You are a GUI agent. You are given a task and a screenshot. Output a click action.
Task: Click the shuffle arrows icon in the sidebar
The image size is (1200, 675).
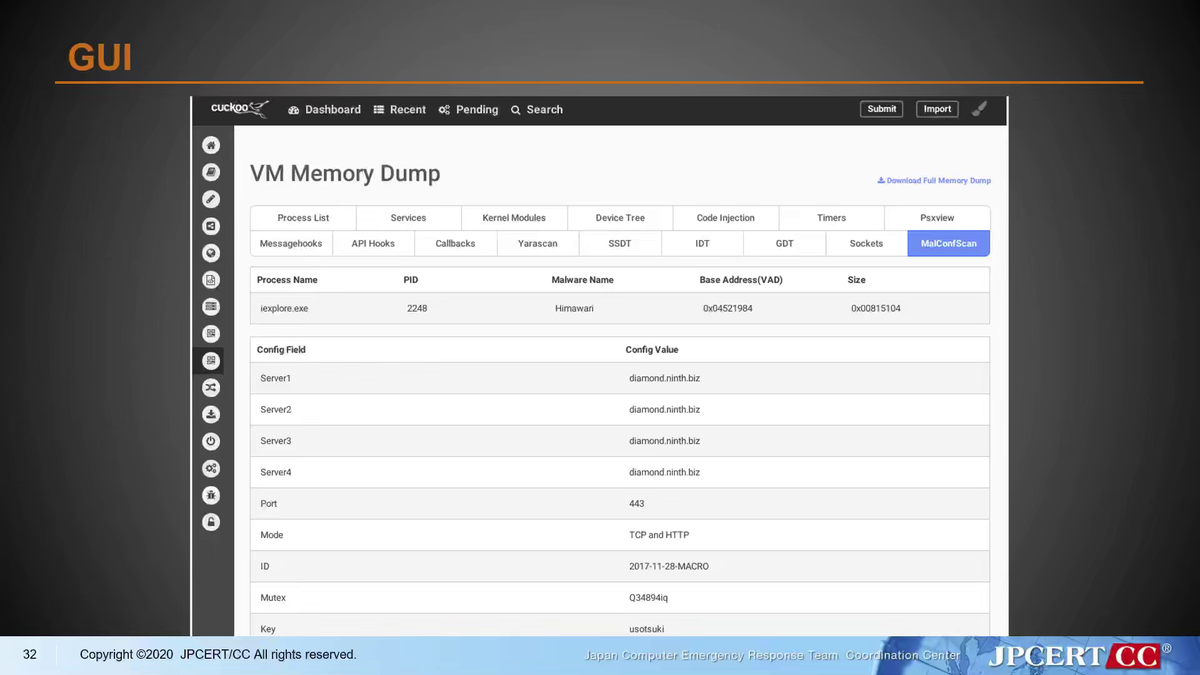click(211, 387)
